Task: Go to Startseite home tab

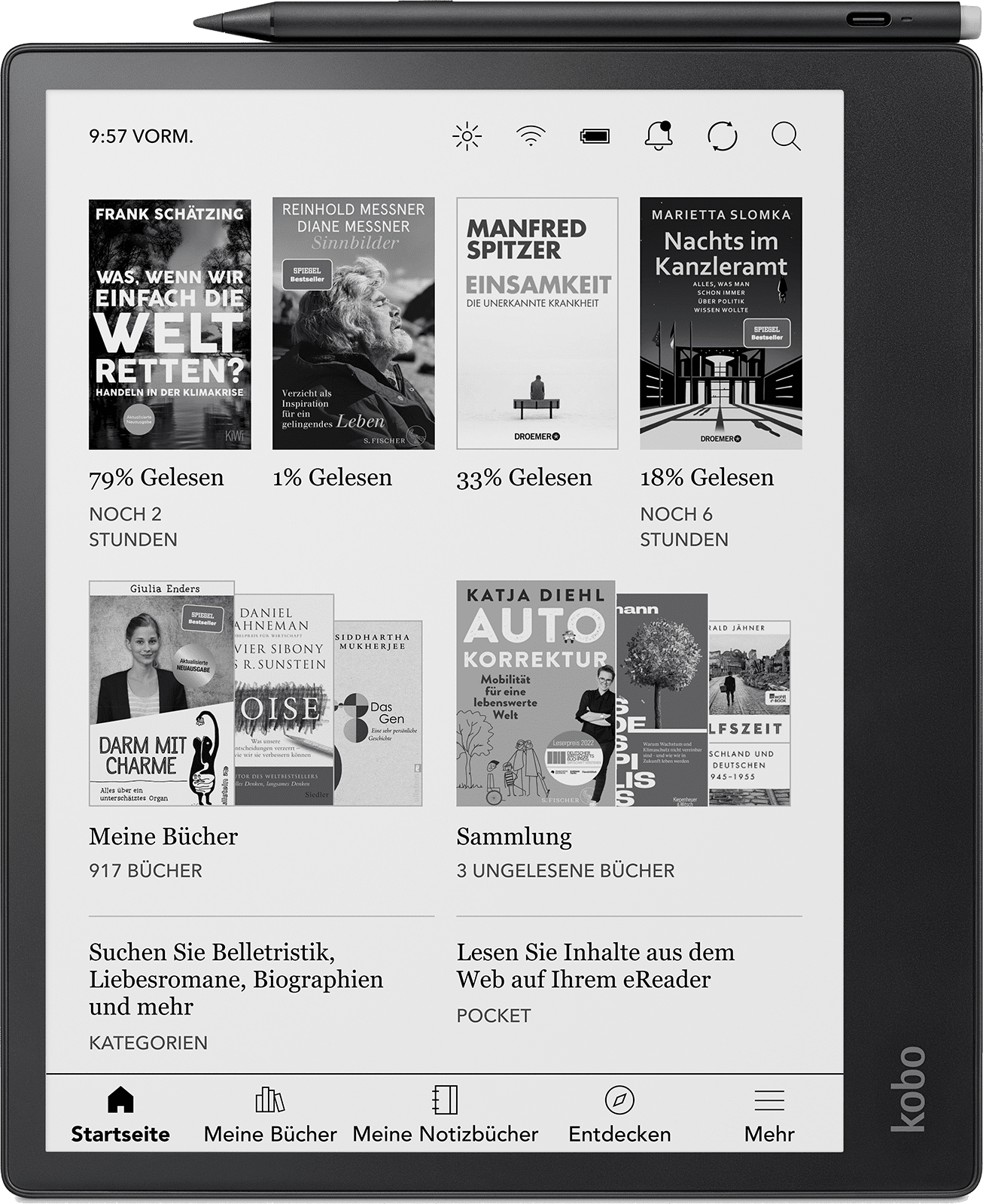Action: [120, 1112]
